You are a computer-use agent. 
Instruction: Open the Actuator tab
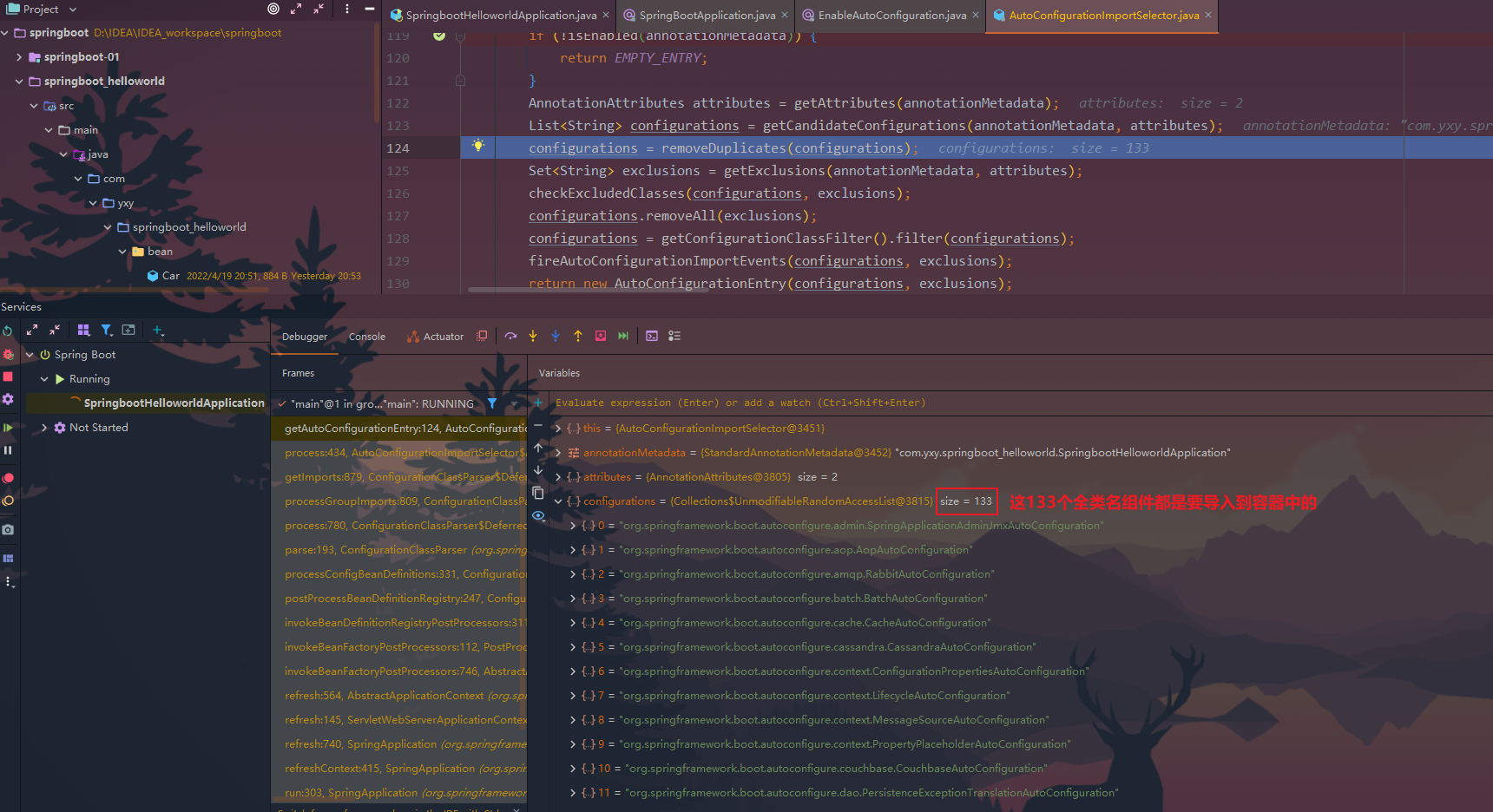coord(436,337)
